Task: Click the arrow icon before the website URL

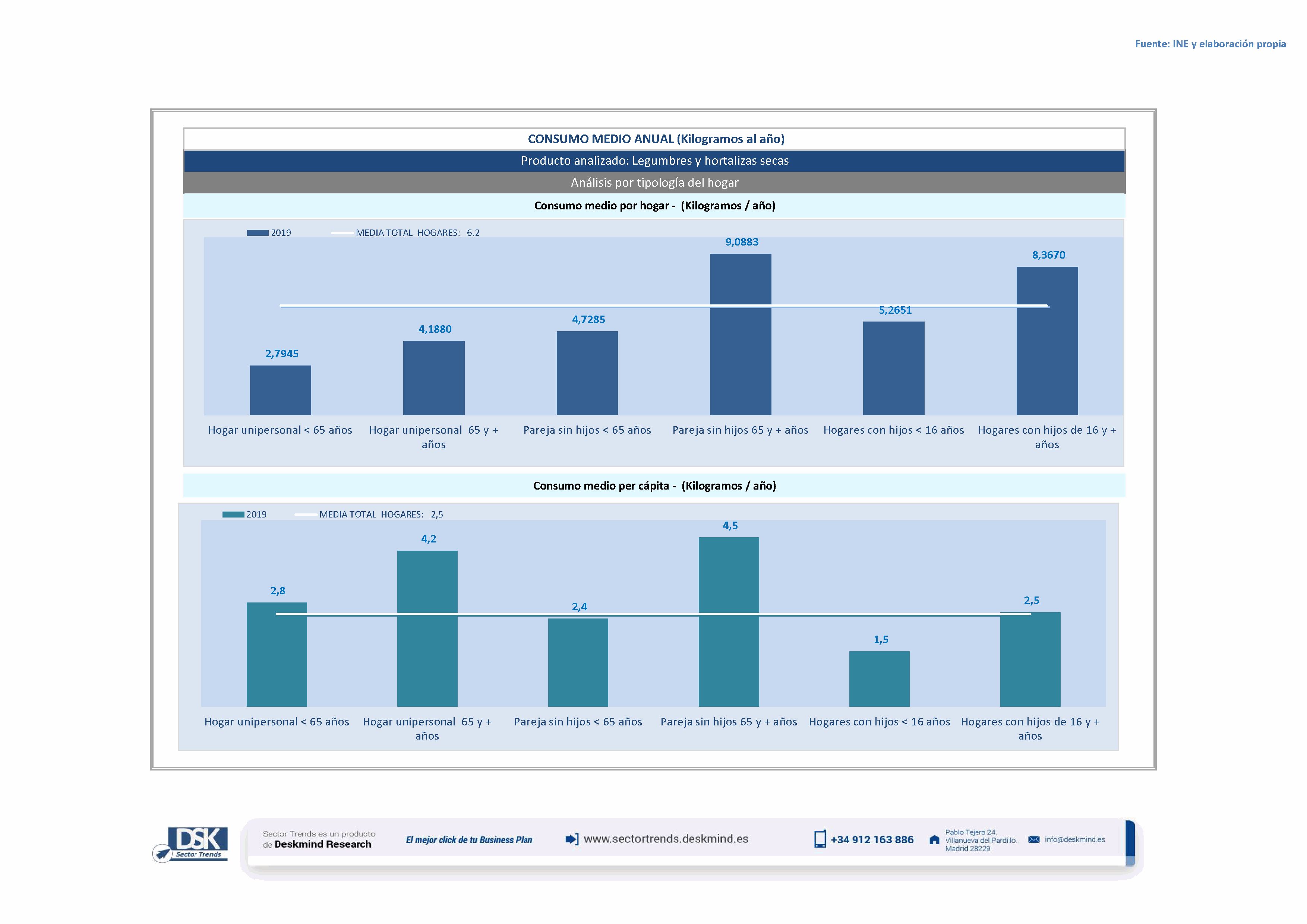Action: tap(572, 839)
